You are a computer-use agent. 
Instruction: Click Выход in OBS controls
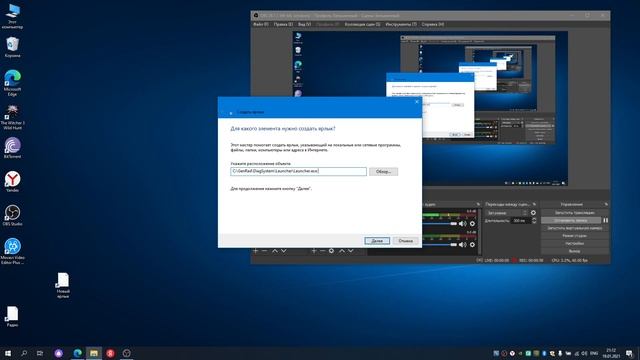click(575, 251)
